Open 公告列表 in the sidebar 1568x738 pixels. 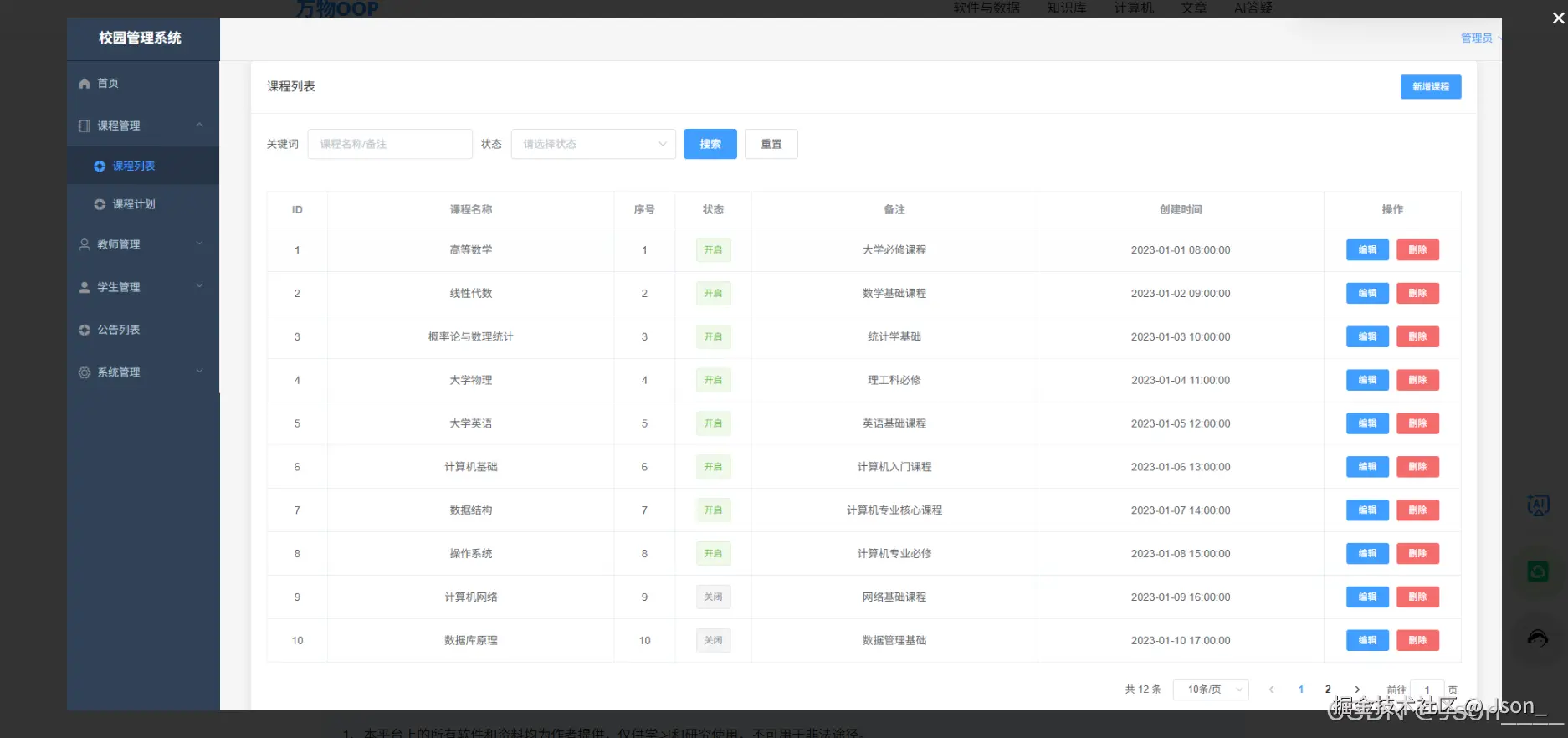tap(143, 330)
